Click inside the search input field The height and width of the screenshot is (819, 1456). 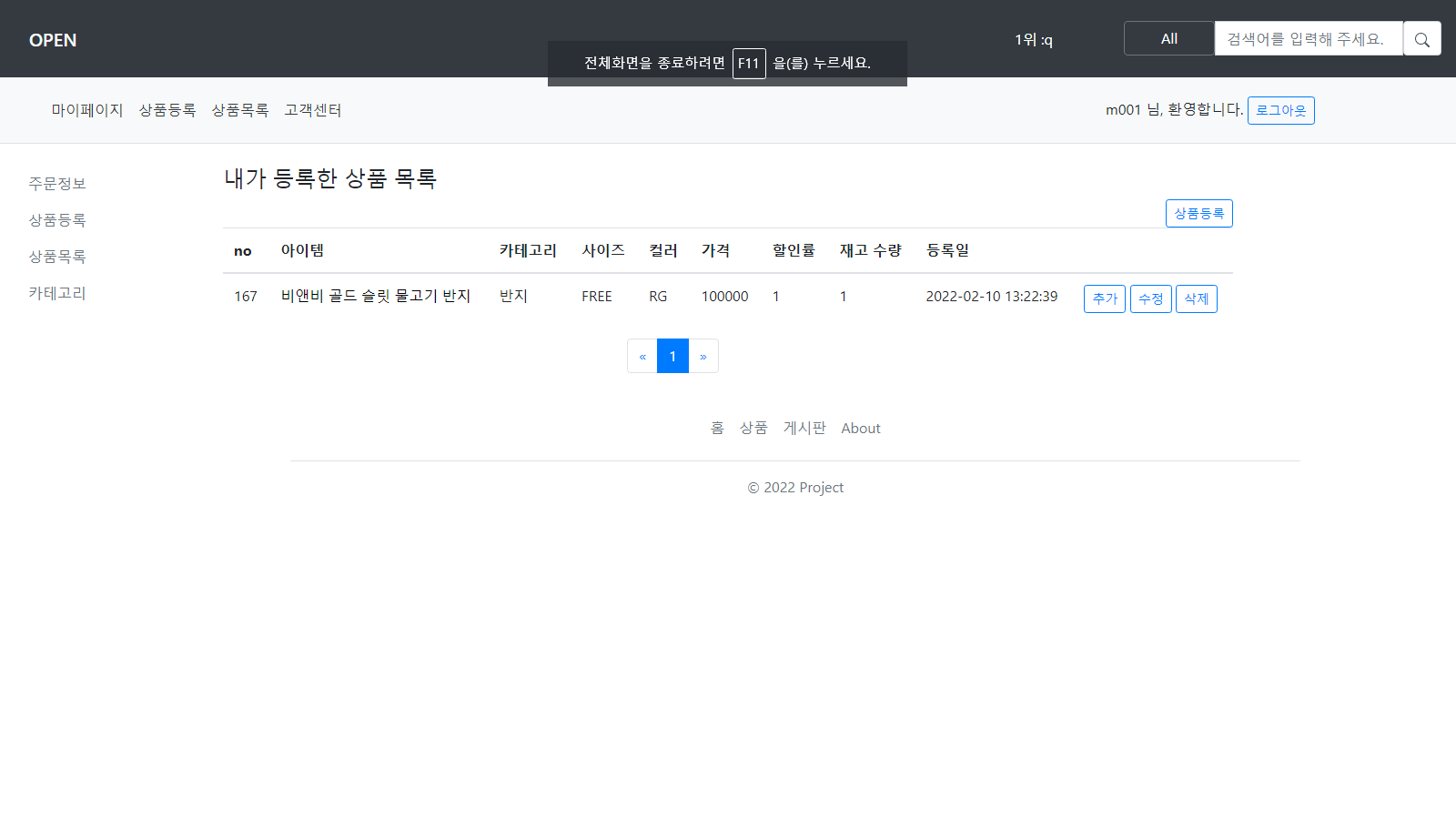click(1308, 38)
